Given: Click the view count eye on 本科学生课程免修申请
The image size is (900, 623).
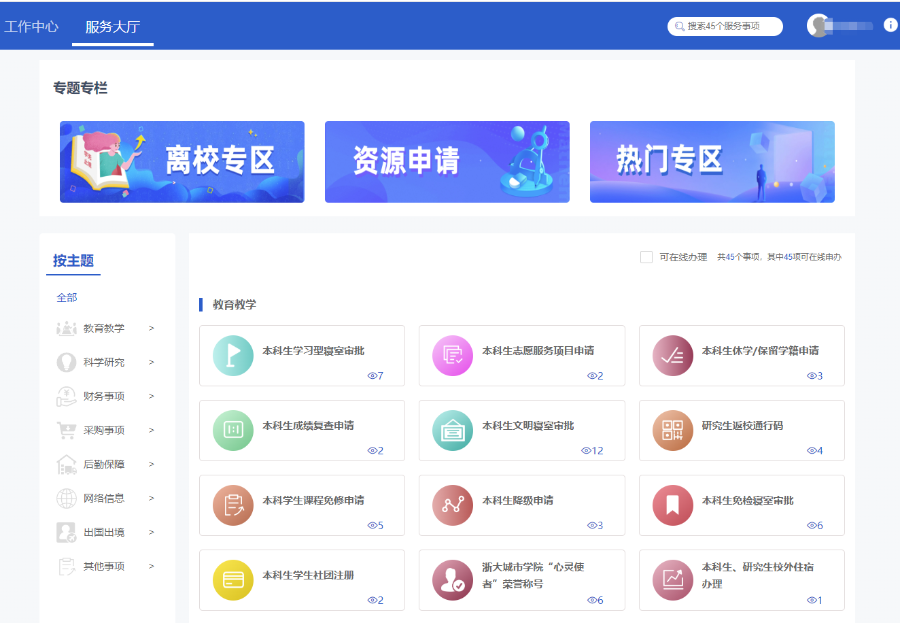Looking at the screenshot, I should (x=371, y=525).
